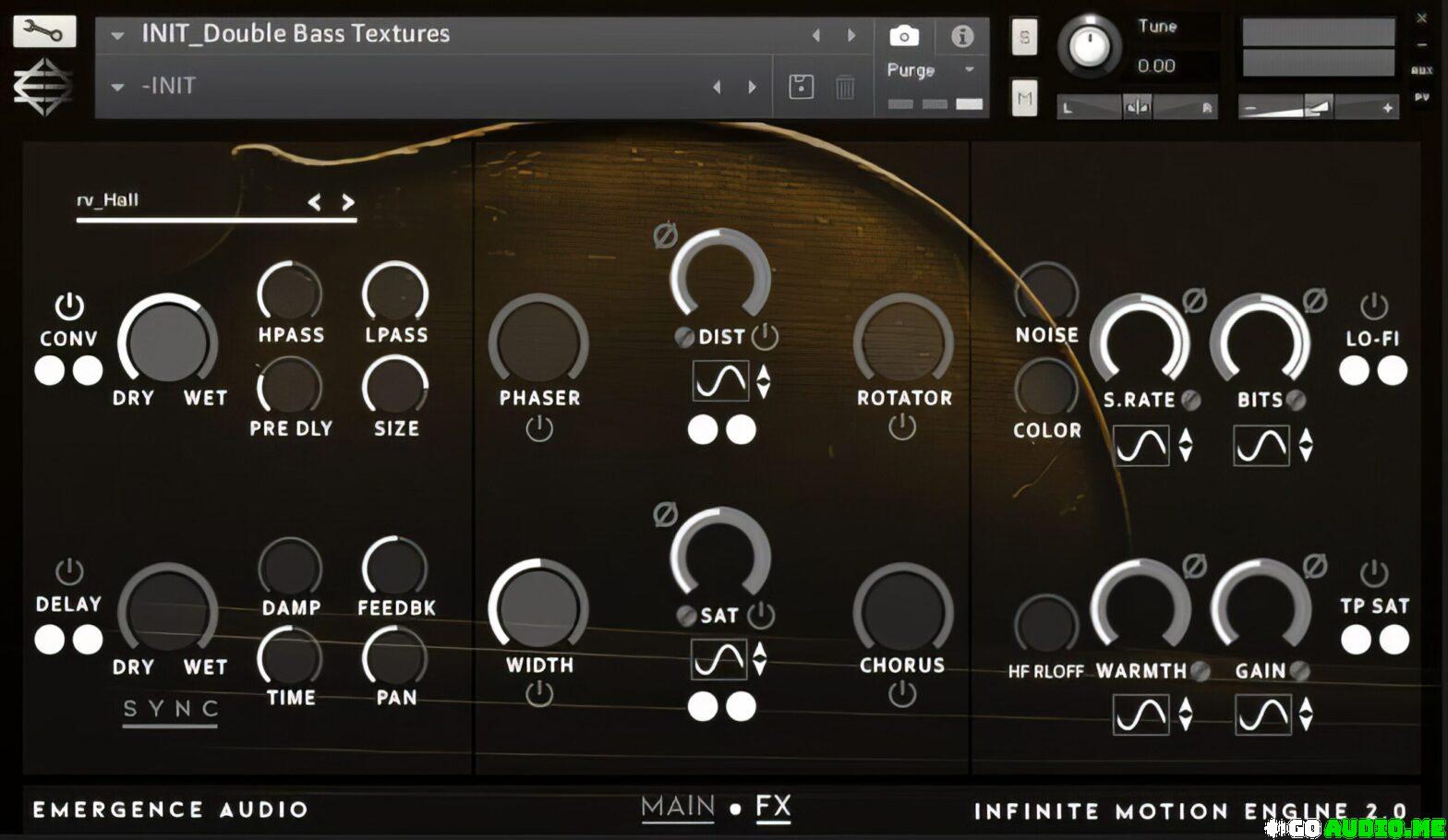Screen dimensions: 1448x840
Task: Go to next instrument arrow in header
Action: [x=851, y=35]
